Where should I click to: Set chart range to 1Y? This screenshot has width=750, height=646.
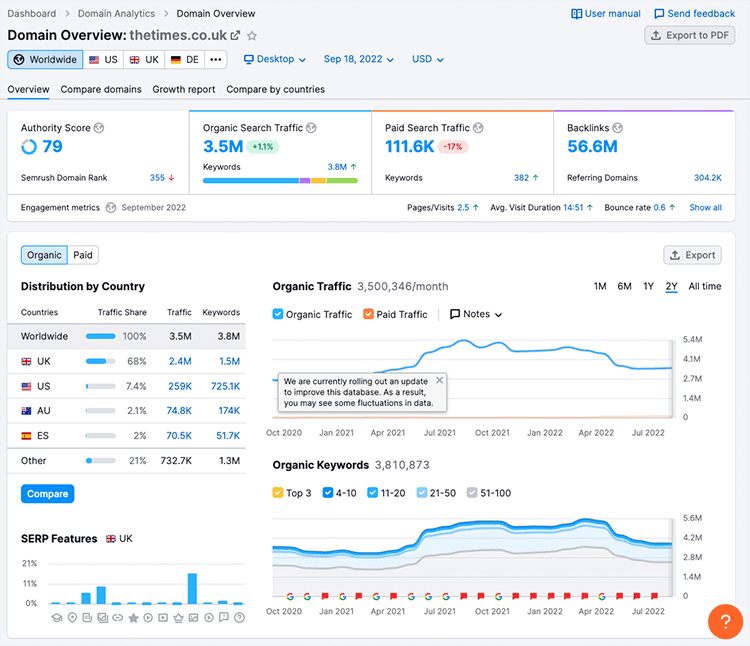[x=648, y=286]
